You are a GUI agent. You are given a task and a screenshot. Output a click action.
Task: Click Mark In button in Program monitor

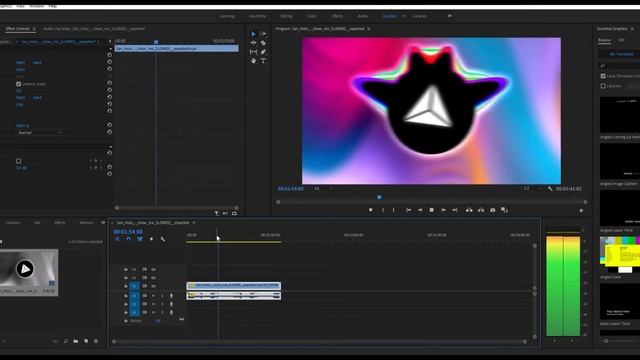pyautogui.click(x=383, y=210)
